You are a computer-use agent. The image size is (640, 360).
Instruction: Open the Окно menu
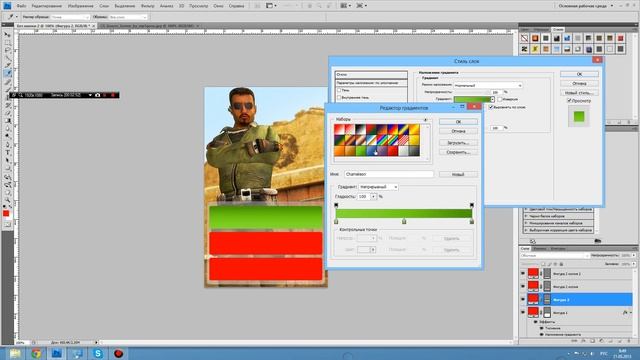218,6
